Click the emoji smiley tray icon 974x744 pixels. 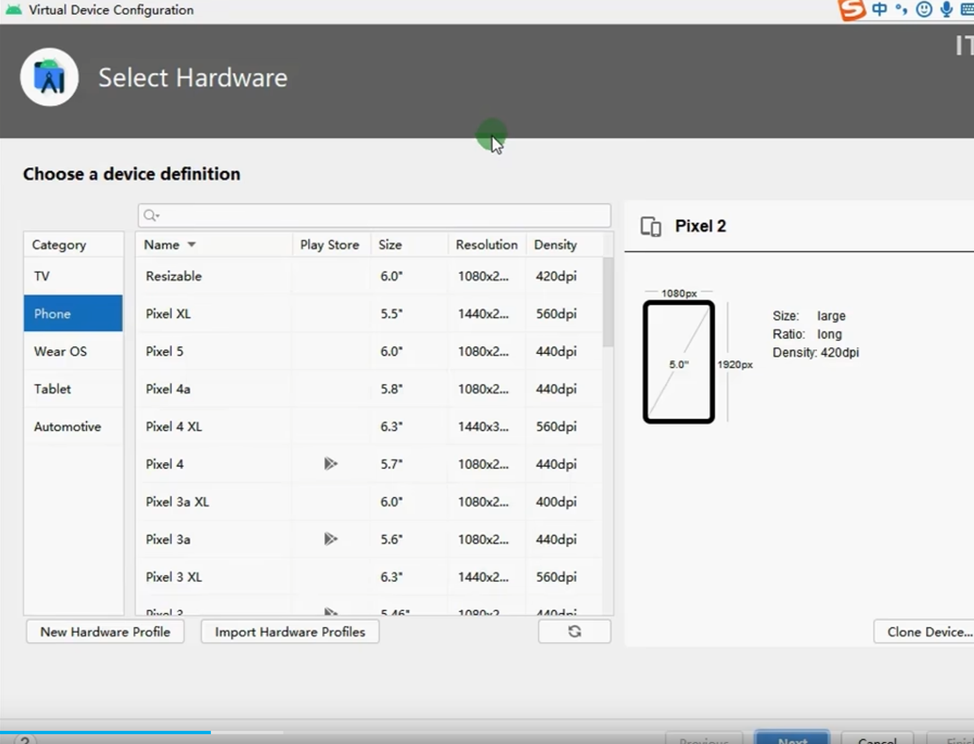[x=924, y=9]
